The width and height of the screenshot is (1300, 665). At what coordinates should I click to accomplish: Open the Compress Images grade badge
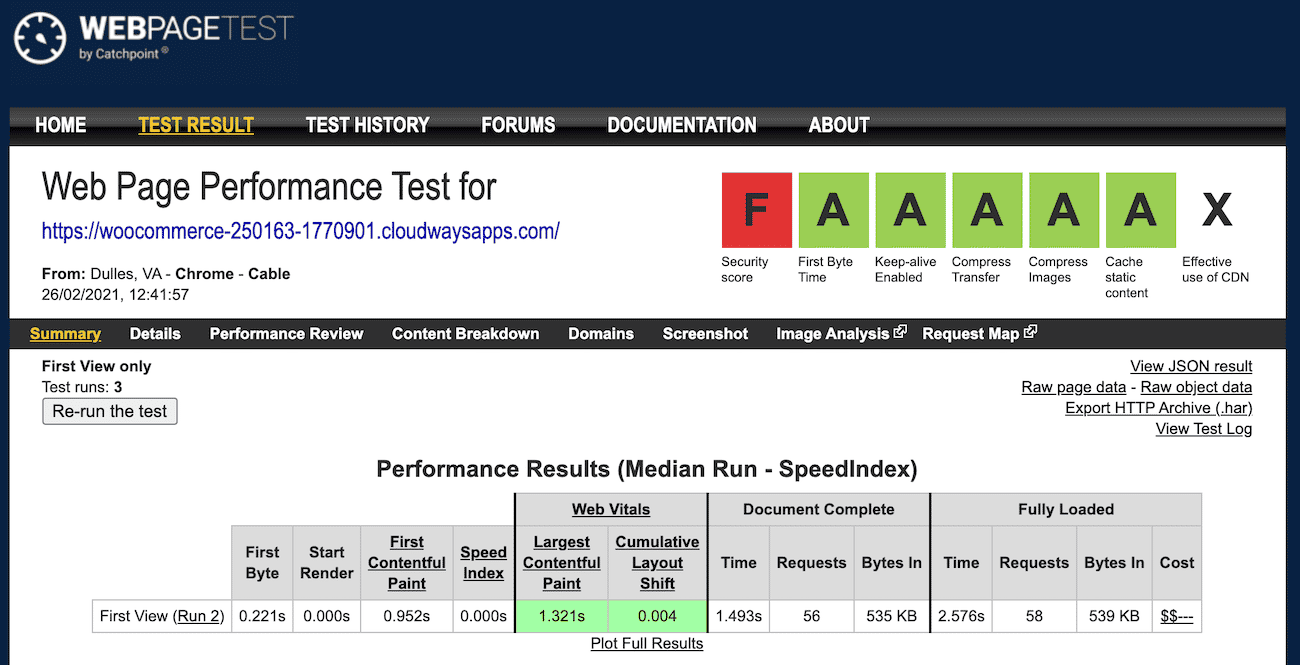click(x=1064, y=210)
